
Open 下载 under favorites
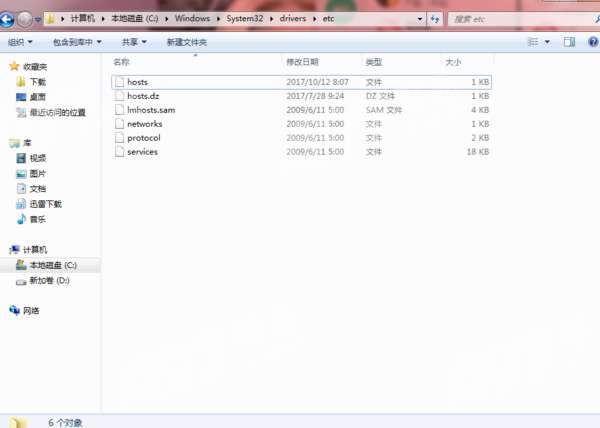[x=38, y=82]
